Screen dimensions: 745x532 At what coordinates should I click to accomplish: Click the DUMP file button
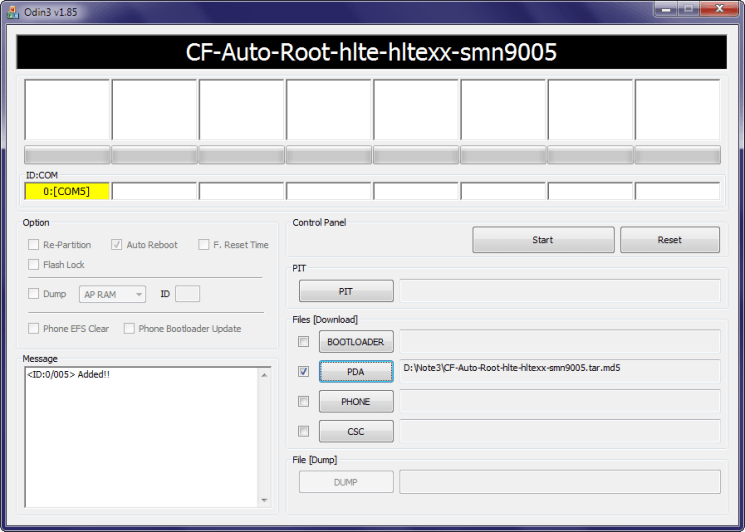tap(346, 482)
